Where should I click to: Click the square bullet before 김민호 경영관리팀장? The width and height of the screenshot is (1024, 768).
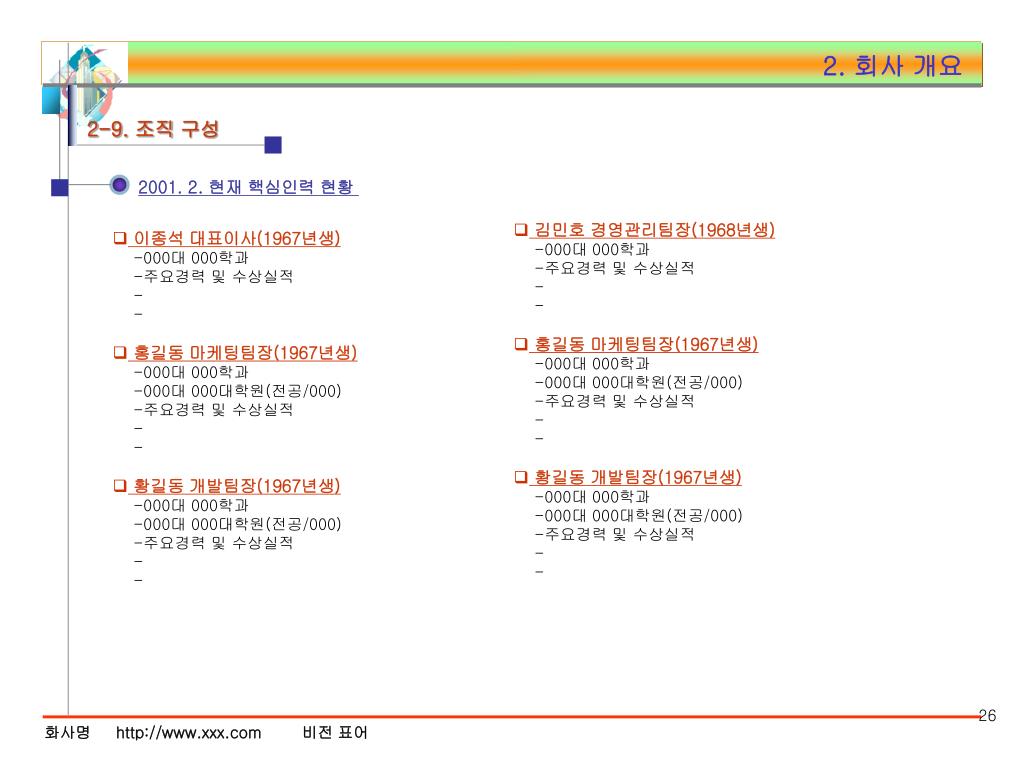[x=520, y=229]
